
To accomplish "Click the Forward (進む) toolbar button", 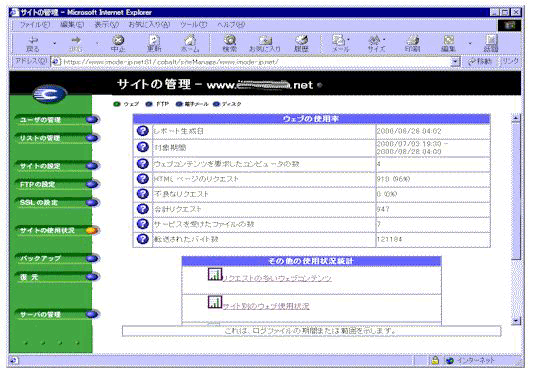I will click(x=75, y=44).
